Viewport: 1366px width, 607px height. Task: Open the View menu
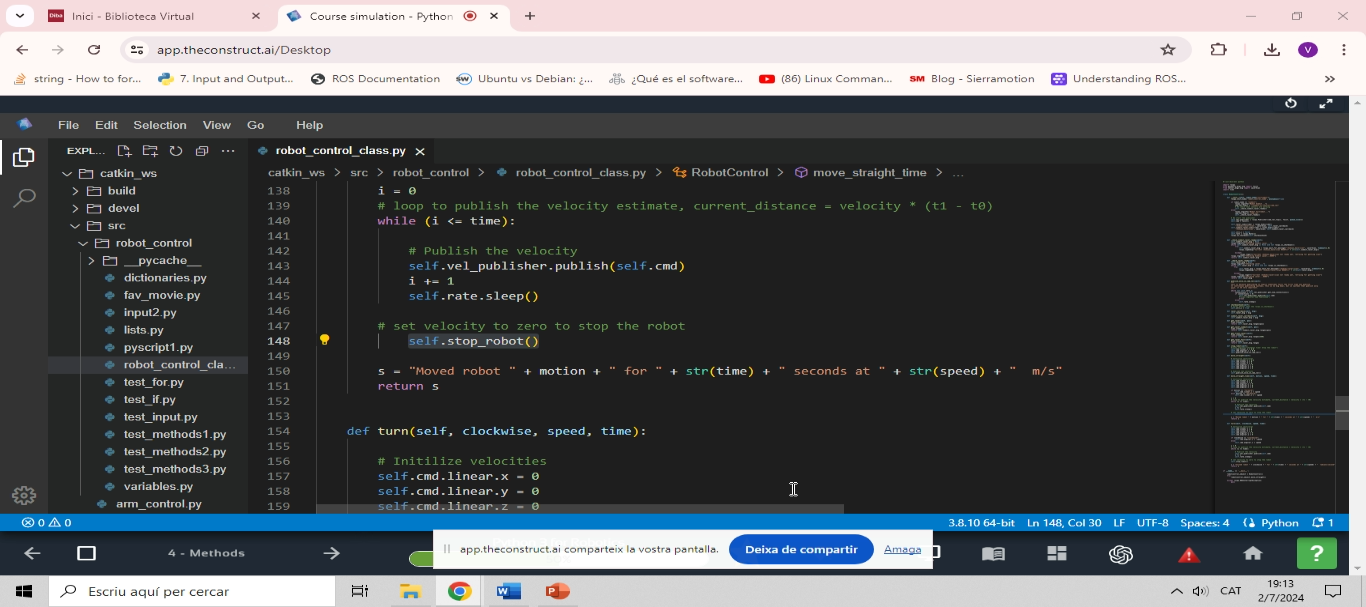pos(217,125)
